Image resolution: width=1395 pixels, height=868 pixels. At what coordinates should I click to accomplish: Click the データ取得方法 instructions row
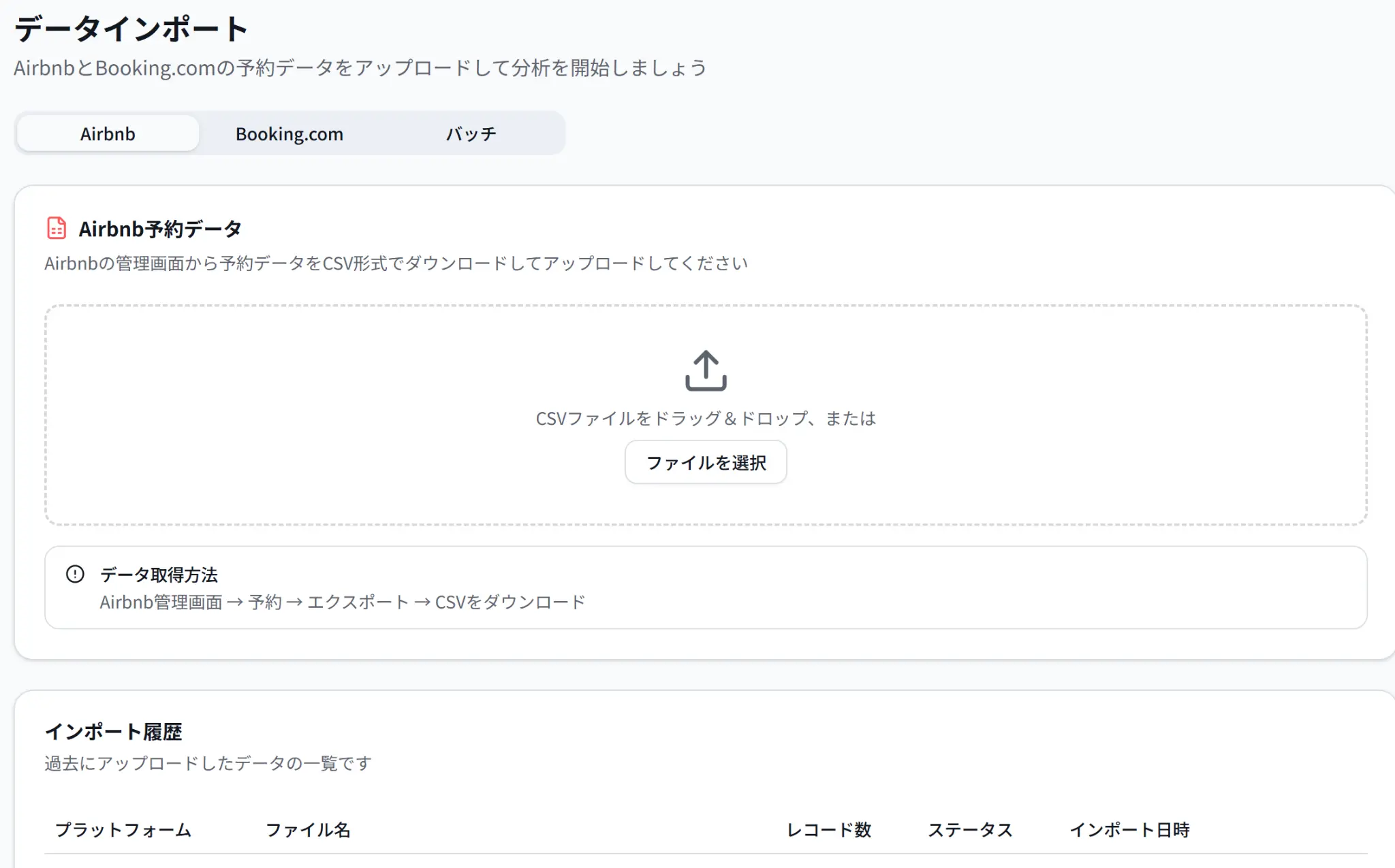point(159,574)
